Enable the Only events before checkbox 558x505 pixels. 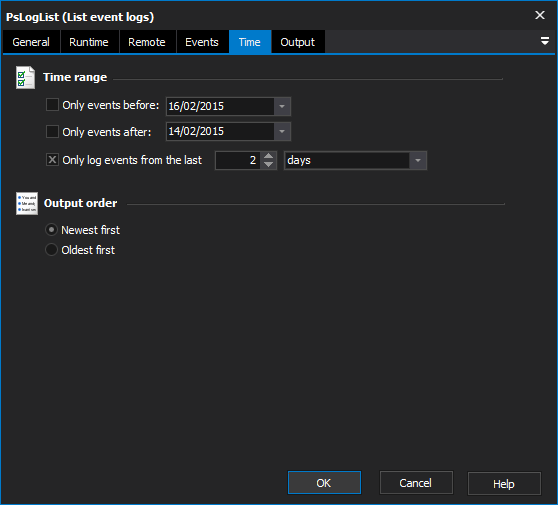pyautogui.click(x=52, y=105)
